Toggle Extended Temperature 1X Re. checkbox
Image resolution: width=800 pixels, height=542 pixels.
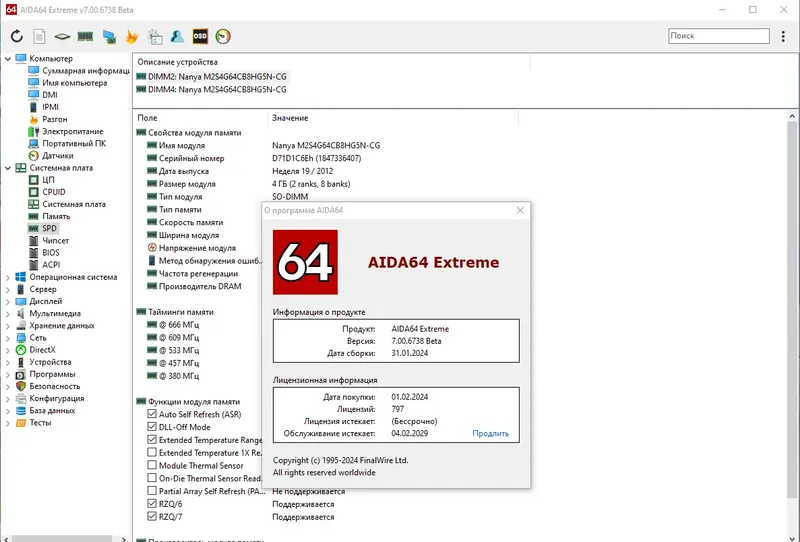click(152, 452)
